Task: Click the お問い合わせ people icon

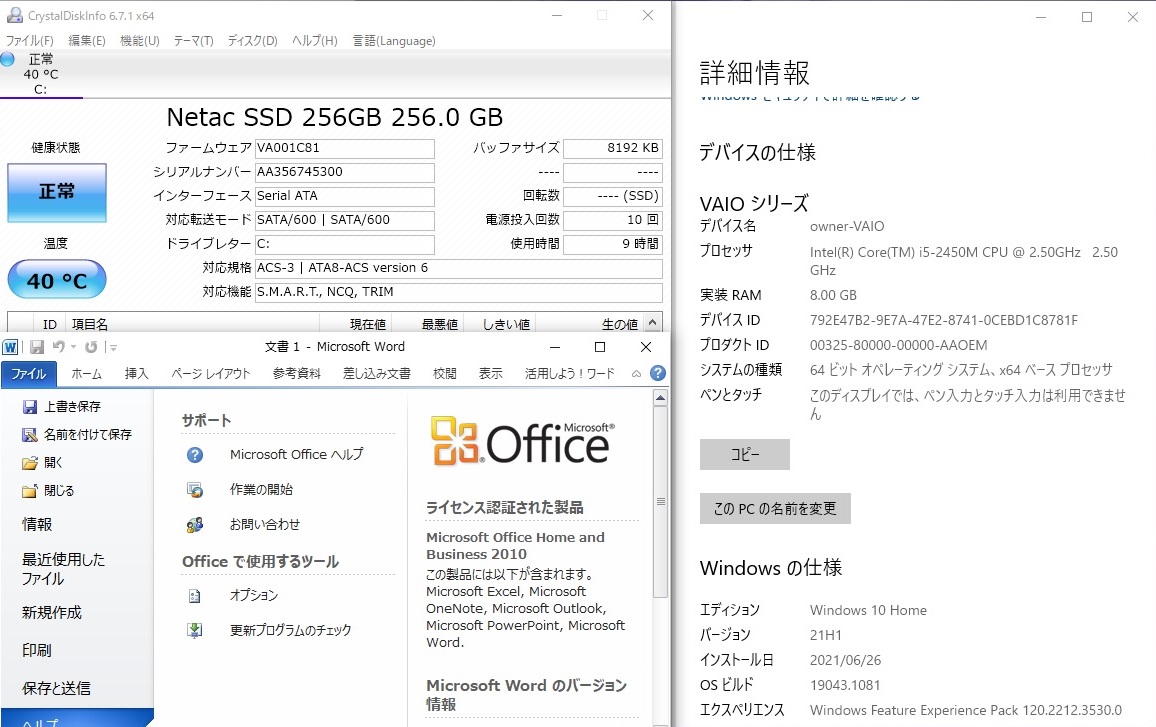Action: (195, 524)
